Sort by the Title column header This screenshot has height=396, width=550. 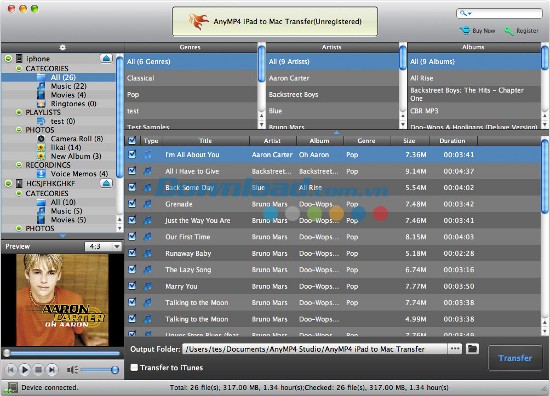[205, 141]
